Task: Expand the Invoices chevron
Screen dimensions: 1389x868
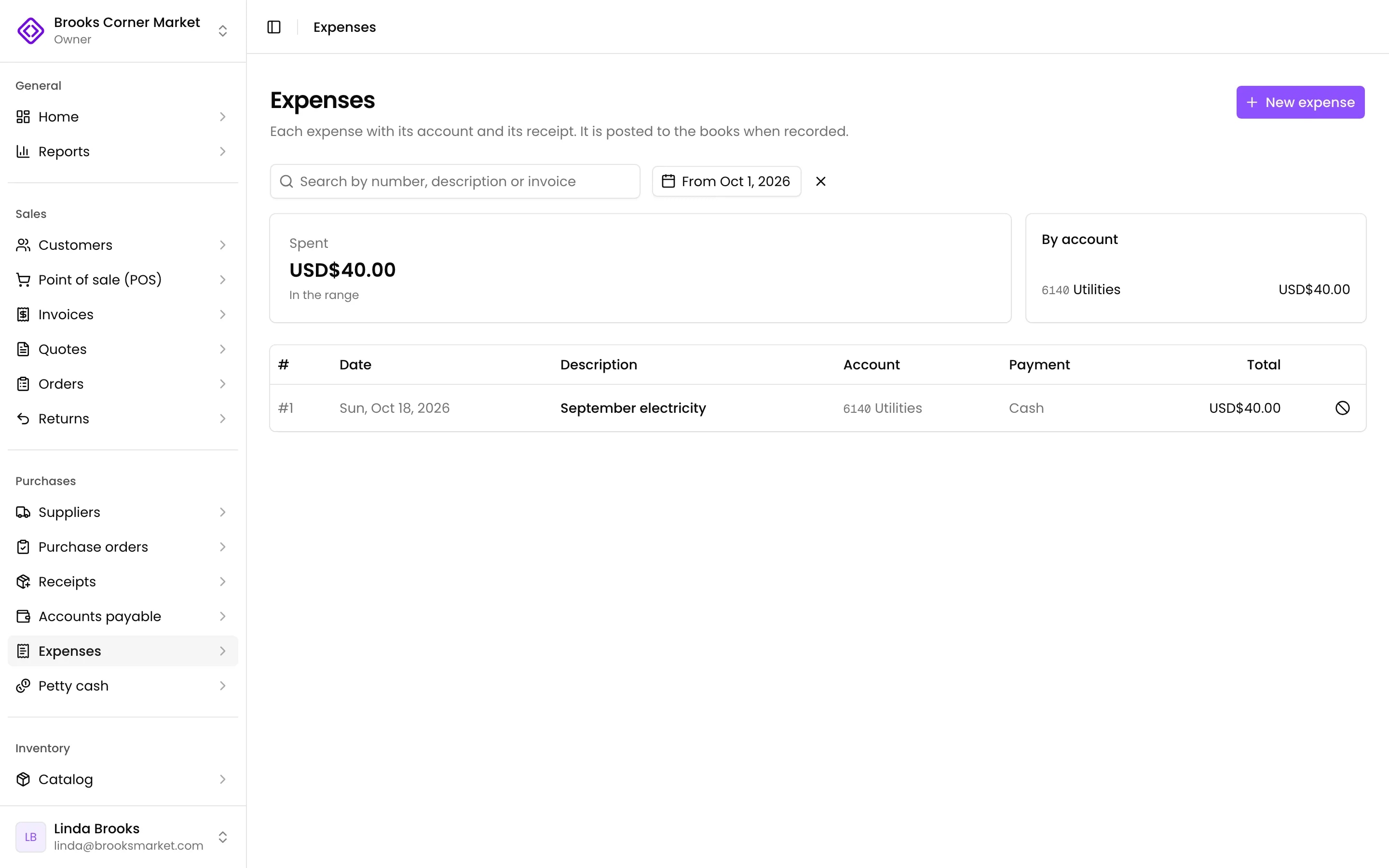Action: coord(223,314)
